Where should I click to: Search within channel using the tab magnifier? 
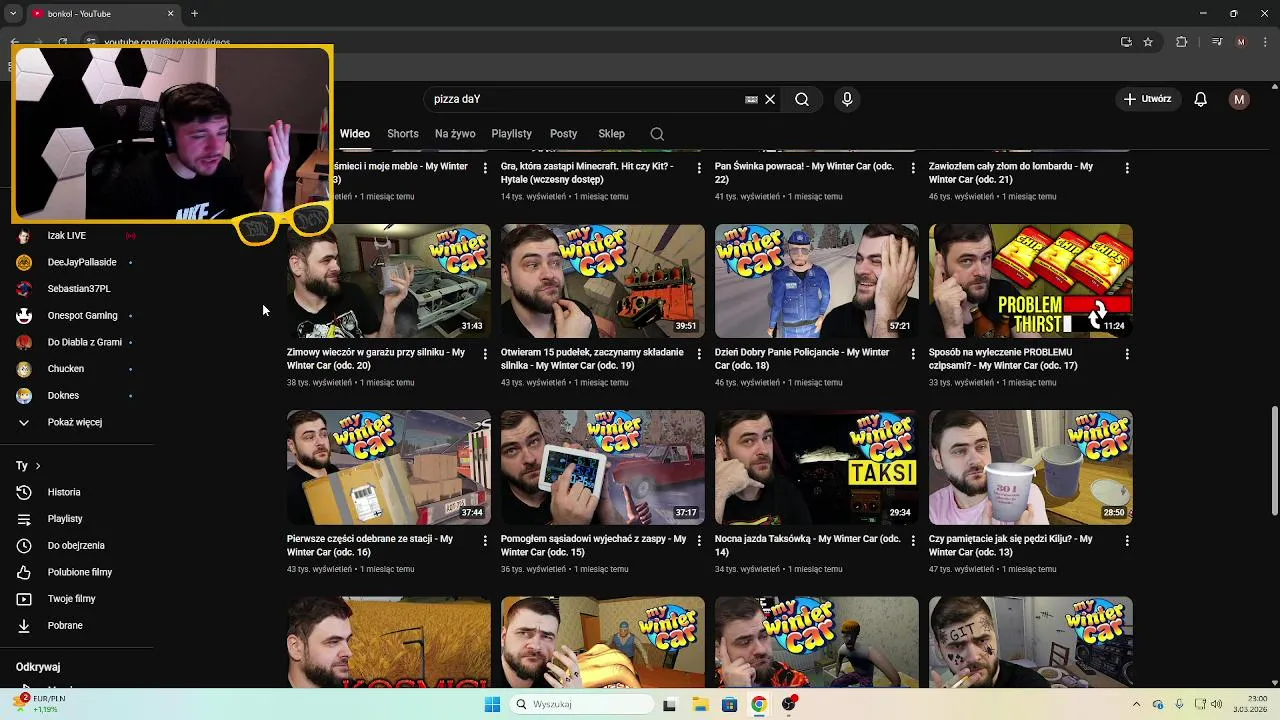(657, 133)
